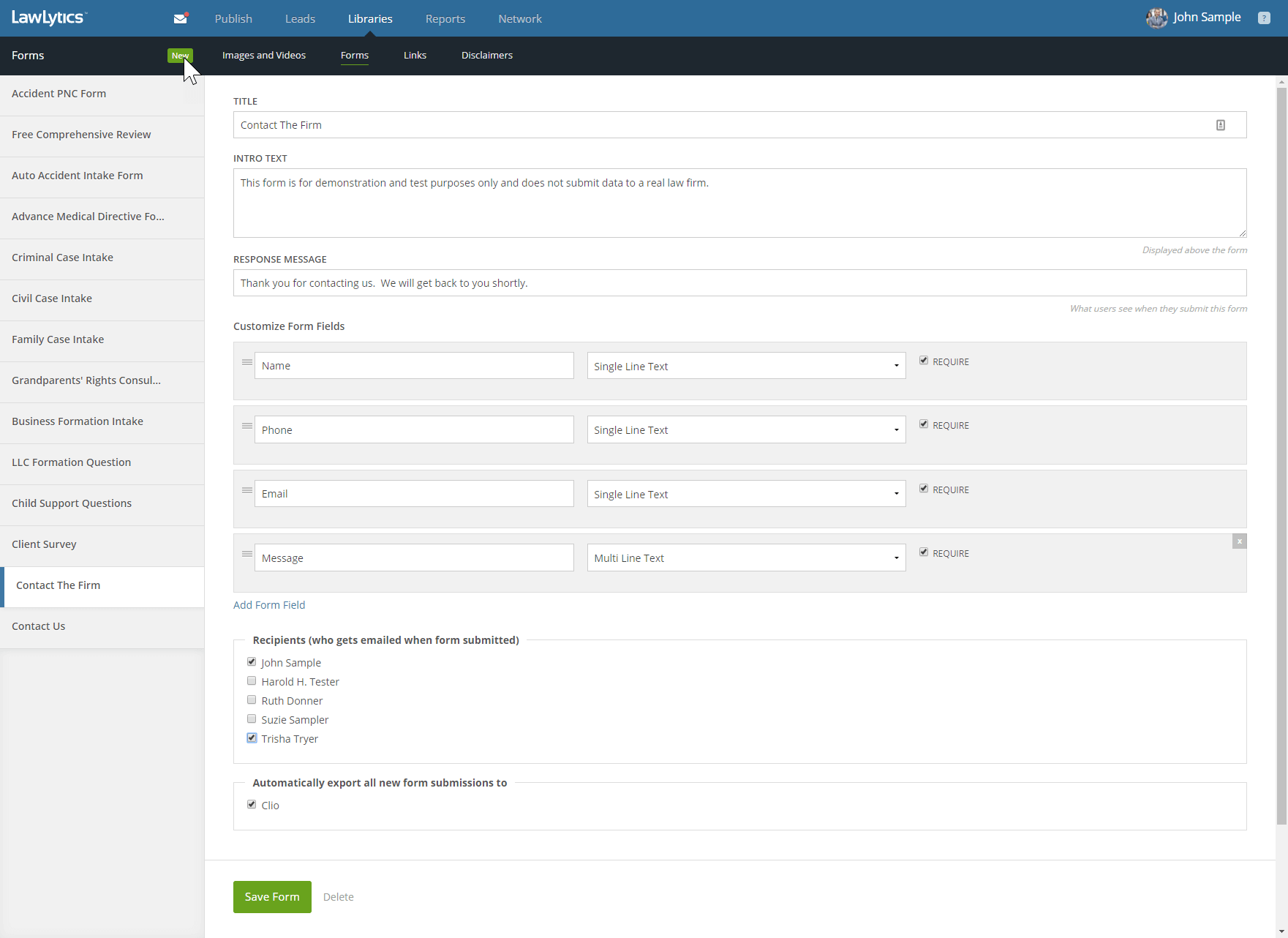This screenshot has height=938, width=1288.
Task: Grab the drag handle for Name field
Action: click(x=247, y=363)
